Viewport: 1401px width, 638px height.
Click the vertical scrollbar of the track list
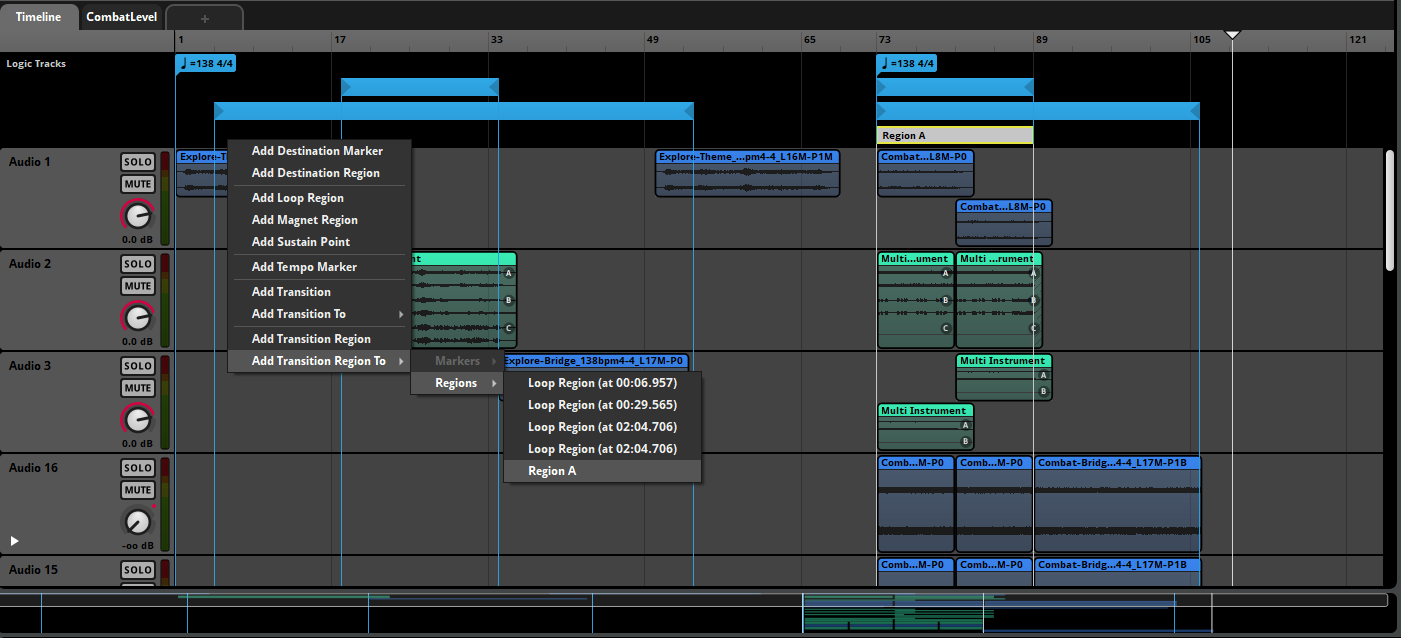(x=1389, y=210)
